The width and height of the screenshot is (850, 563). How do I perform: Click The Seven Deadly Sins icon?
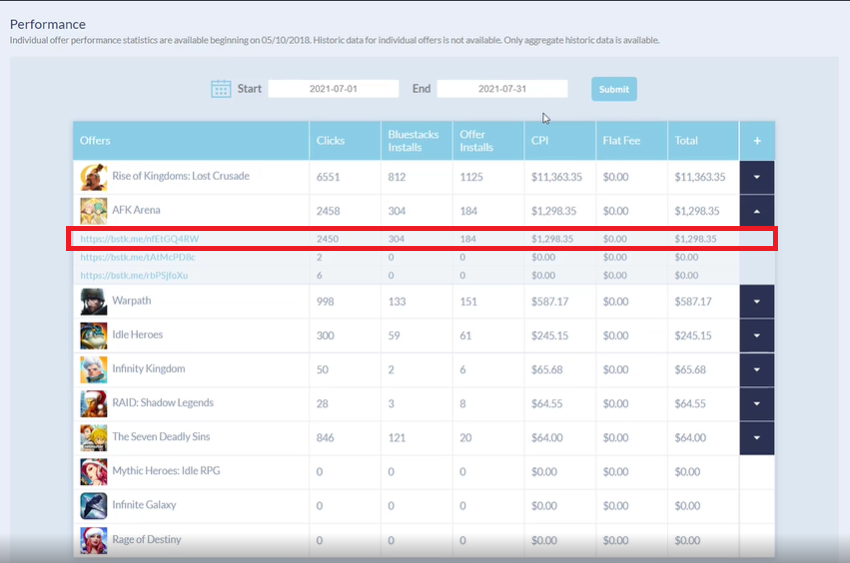click(x=94, y=438)
